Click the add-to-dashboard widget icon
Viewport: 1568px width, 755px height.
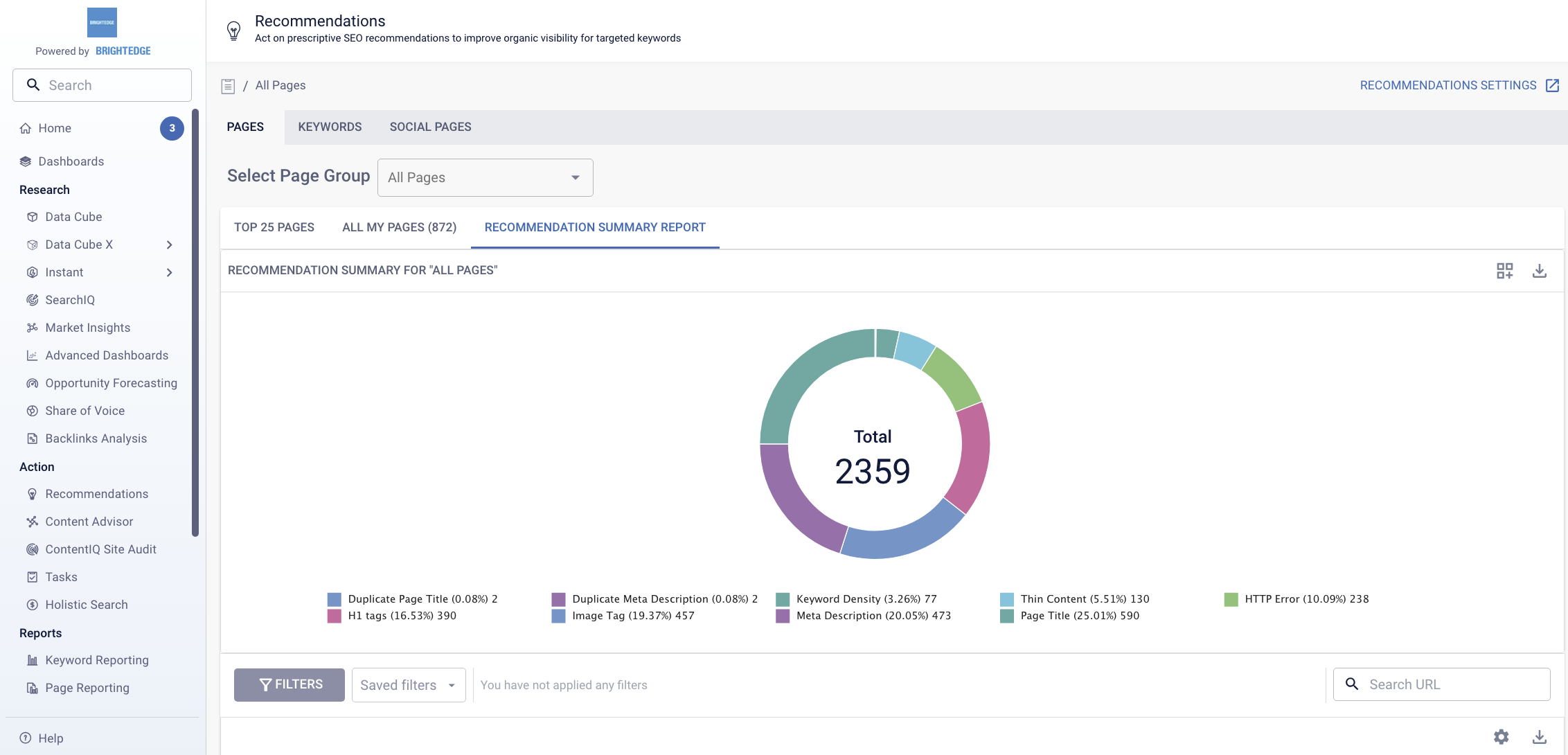[1504, 271]
